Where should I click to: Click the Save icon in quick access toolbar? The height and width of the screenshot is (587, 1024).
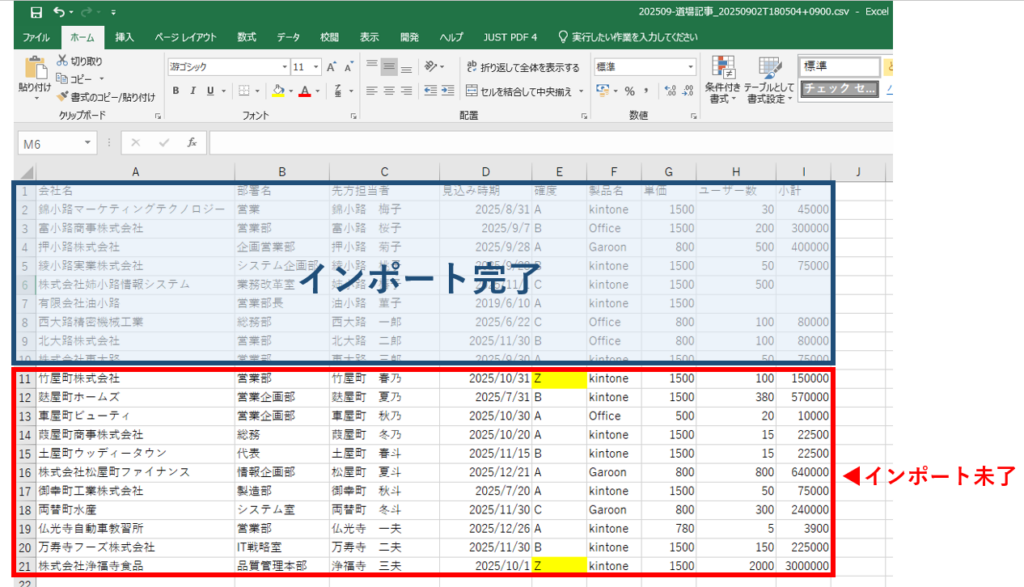coord(36,13)
